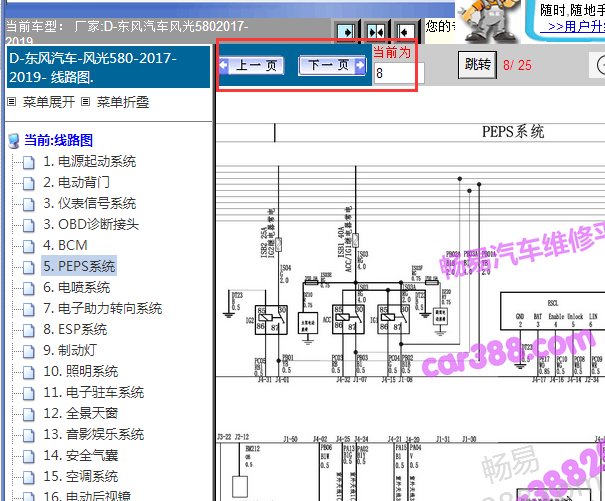The width and height of the screenshot is (605, 501).
Task: Select 5. PEPS系统 in the tree
Action: tap(79, 266)
